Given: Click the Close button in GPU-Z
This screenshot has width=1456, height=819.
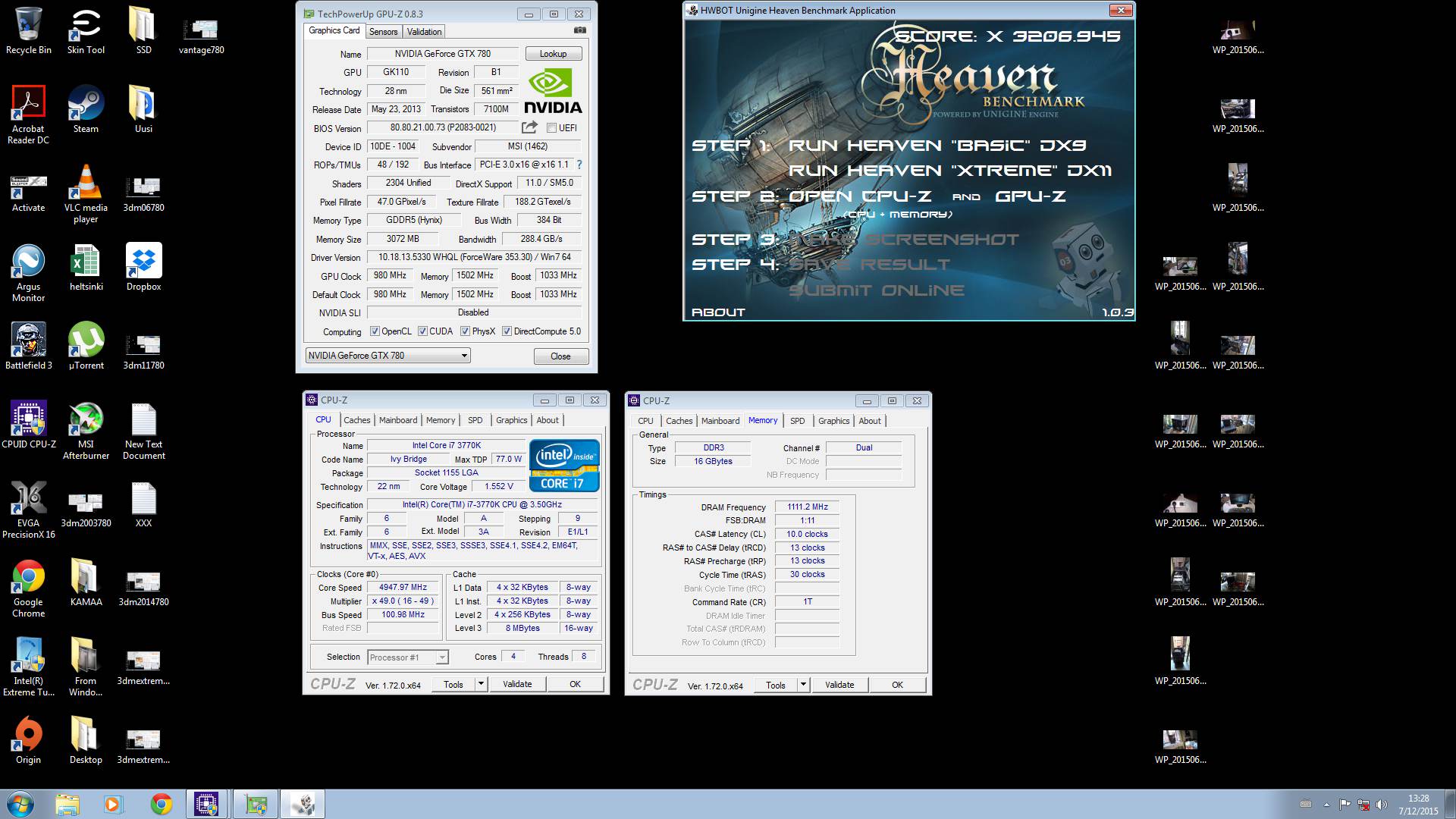Looking at the screenshot, I should point(560,356).
